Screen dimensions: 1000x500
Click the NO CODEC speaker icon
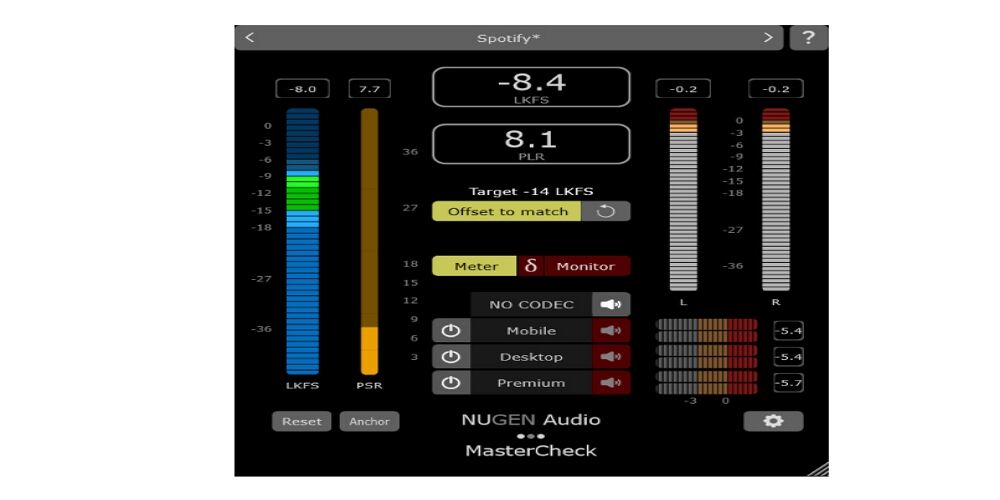pos(611,304)
